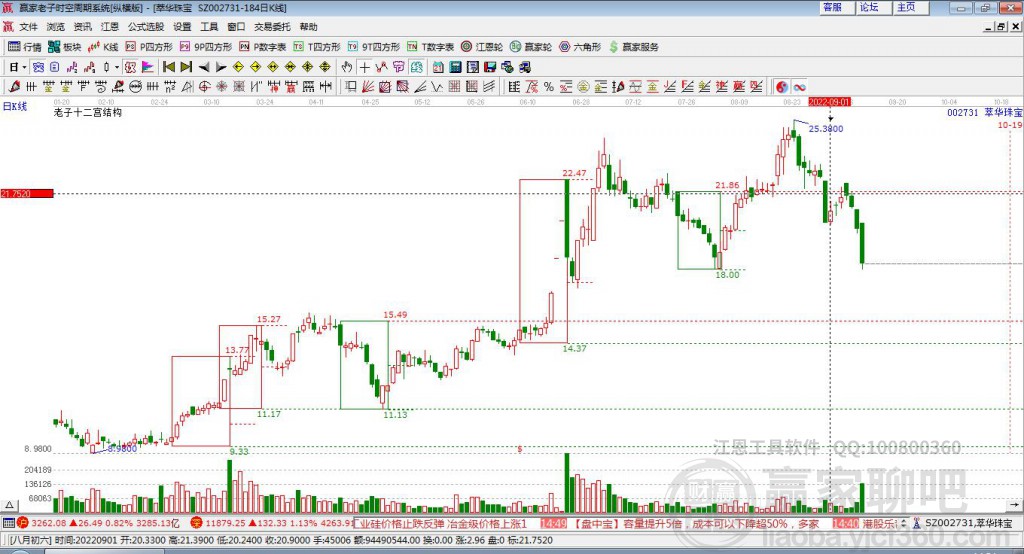This screenshot has width=1024, height=554.
Task: Select the percent line drawing tool
Action: pyautogui.click(x=549, y=86)
